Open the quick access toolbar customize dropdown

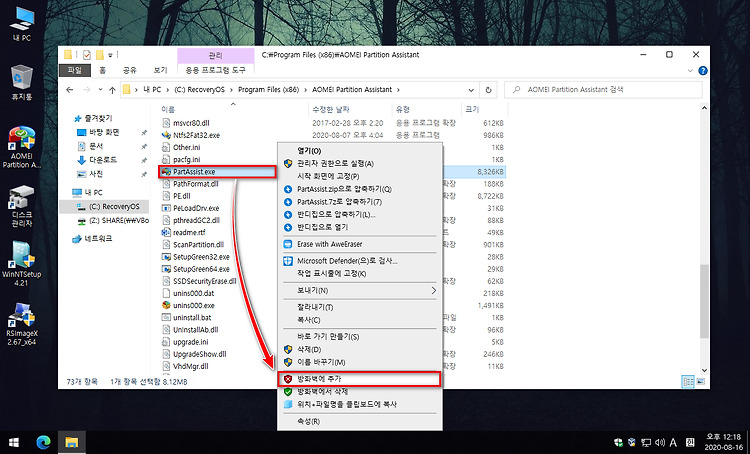(110, 55)
